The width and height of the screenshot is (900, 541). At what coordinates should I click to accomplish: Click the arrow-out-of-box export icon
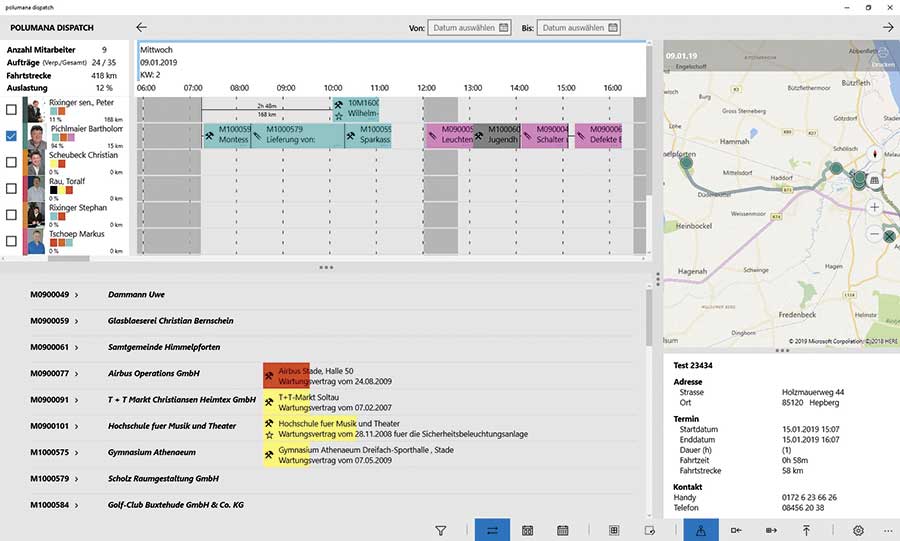click(771, 531)
